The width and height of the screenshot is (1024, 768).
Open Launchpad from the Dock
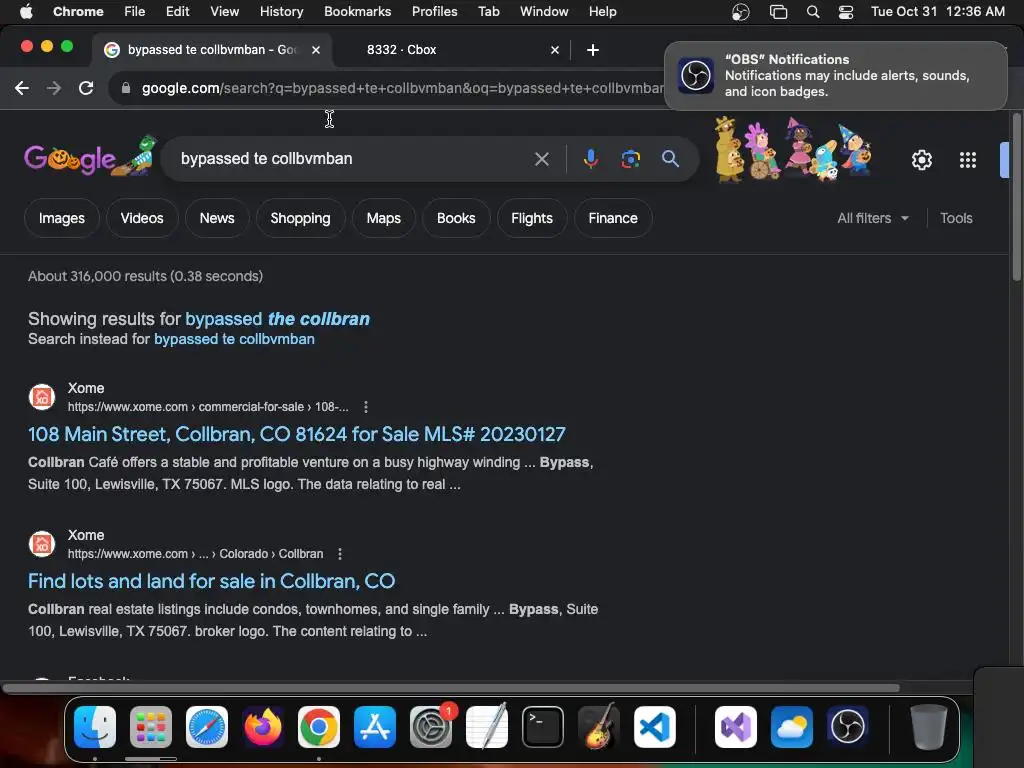(x=151, y=727)
